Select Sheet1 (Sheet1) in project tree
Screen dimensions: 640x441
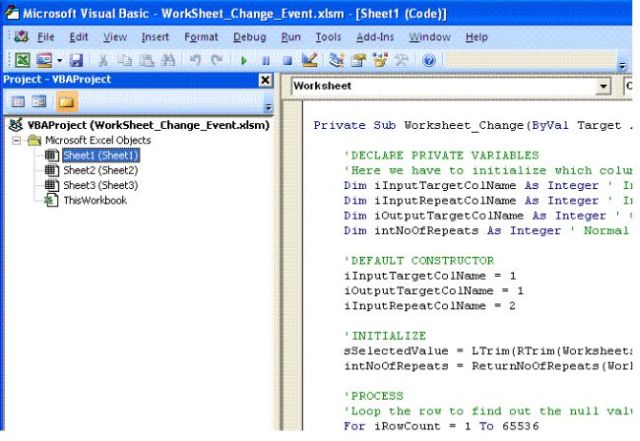tap(101, 155)
